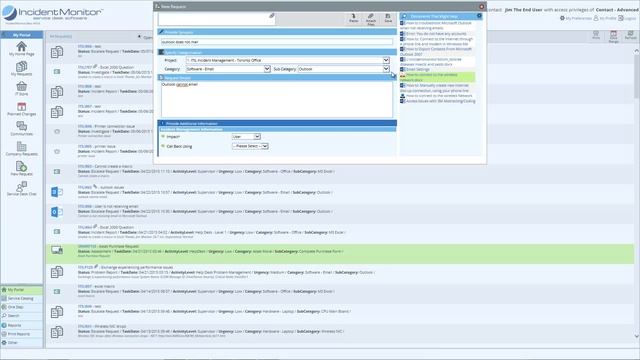Click the Paste button in New Request dialog
This screenshot has height=360, width=640.
pyautogui.click(x=353, y=18)
